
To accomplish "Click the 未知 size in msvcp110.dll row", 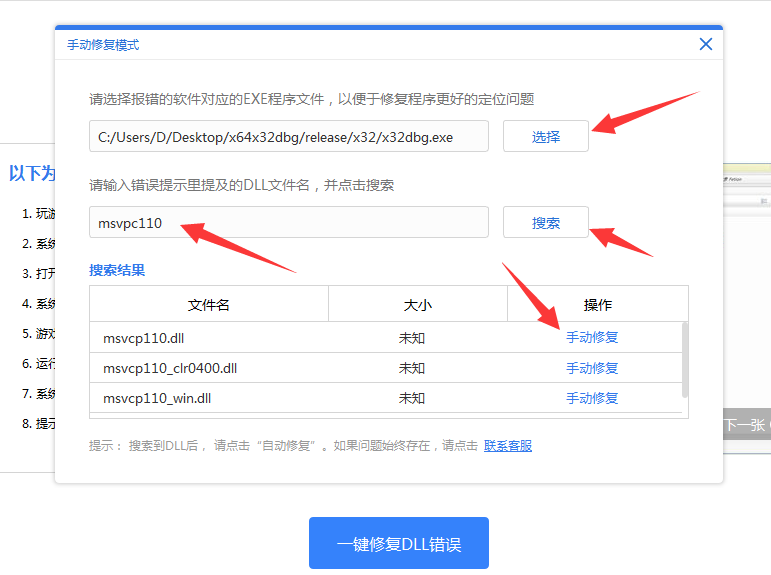I will pyautogui.click(x=412, y=338).
